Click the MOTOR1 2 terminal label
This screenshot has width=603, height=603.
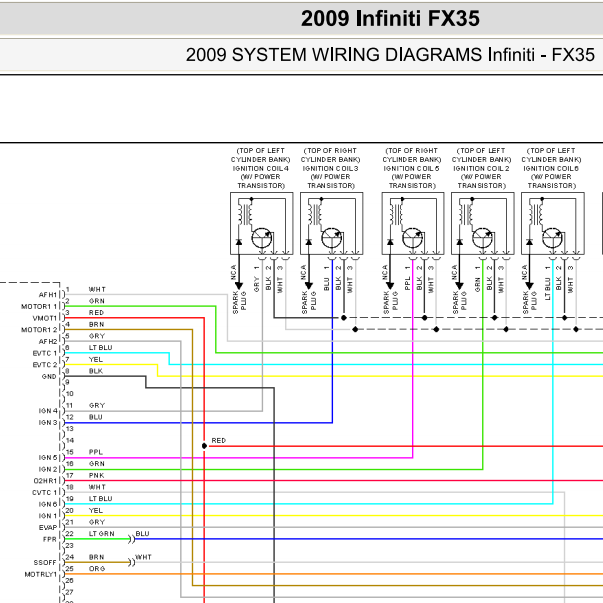(39, 330)
